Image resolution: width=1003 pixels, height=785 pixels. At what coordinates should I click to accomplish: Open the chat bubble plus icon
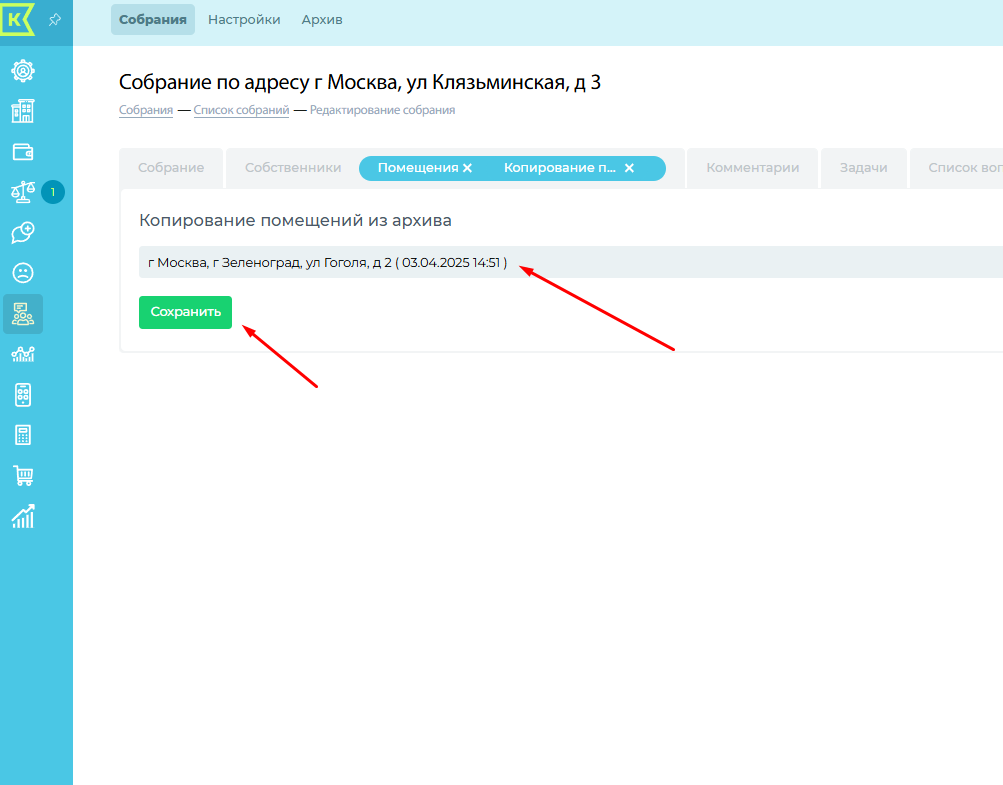22,232
